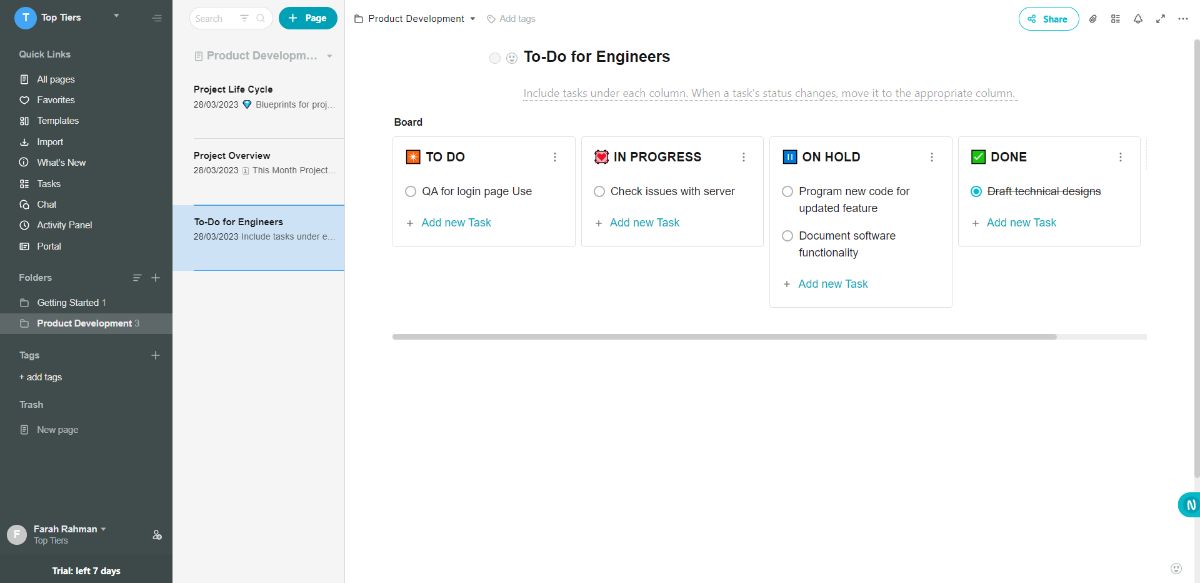Viewport: 1200px width, 583px height.
Task: Click the board's horizontal scrollbar
Action: [x=724, y=337]
